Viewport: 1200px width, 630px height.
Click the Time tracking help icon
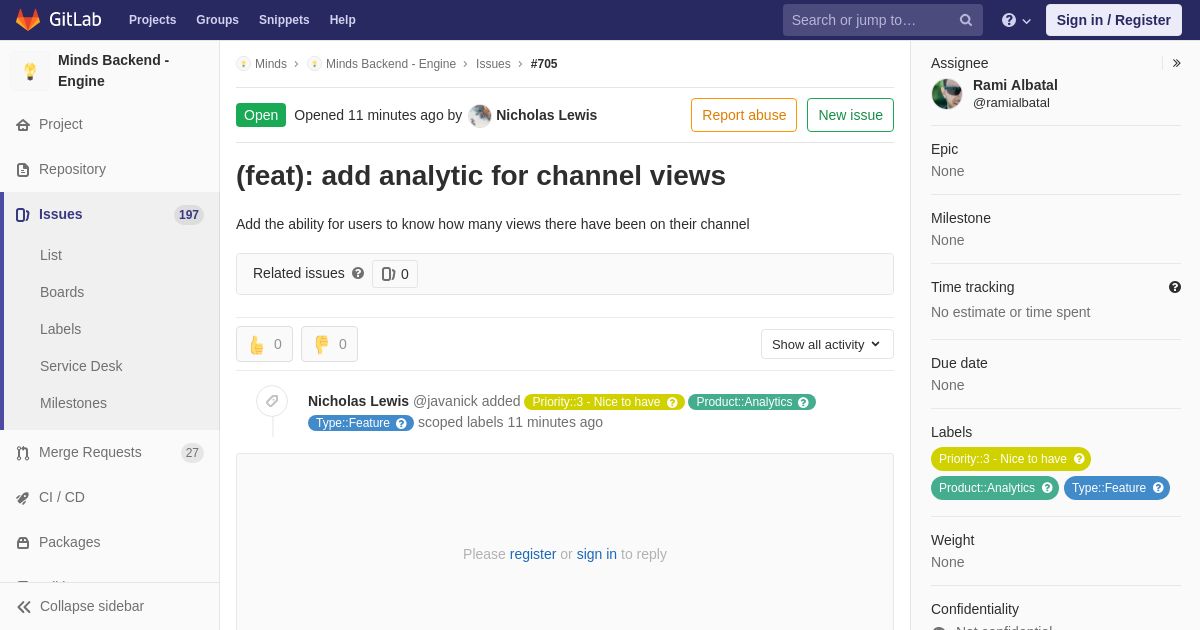[1175, 287]
